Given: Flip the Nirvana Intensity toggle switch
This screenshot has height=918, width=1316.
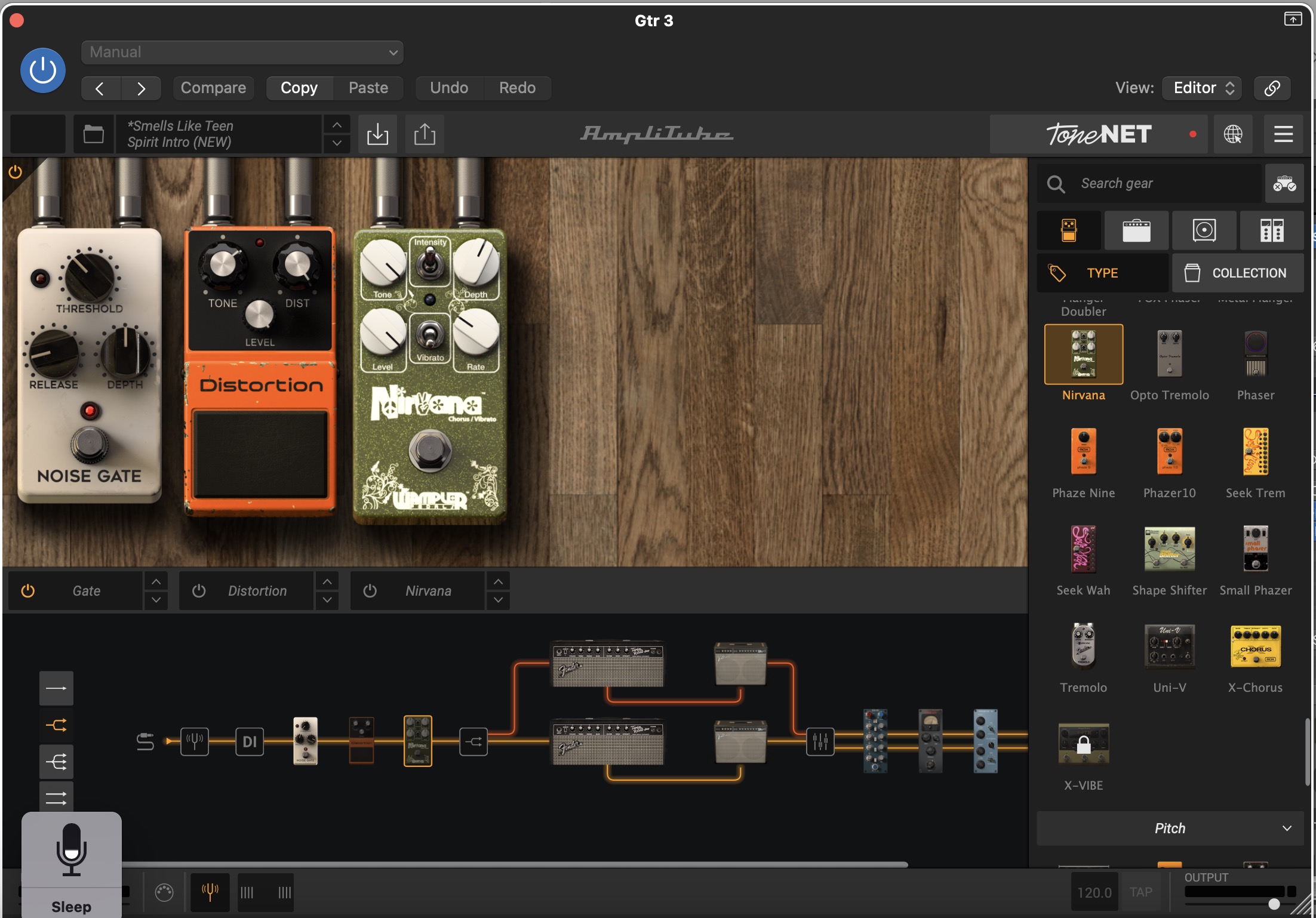Looking at the screenshot, I should click(430, 263).
